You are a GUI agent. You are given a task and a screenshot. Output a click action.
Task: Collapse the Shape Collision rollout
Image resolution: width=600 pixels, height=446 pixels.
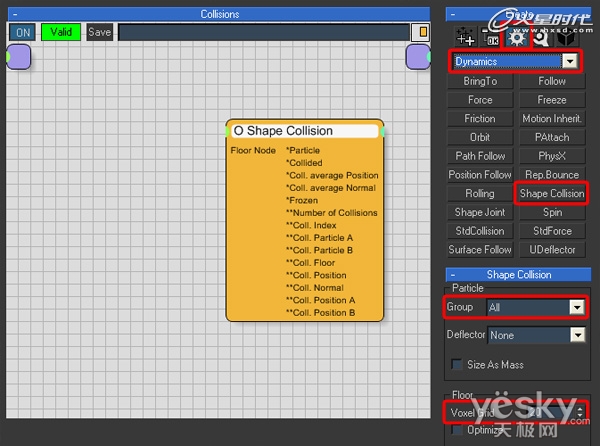[453, 275]
